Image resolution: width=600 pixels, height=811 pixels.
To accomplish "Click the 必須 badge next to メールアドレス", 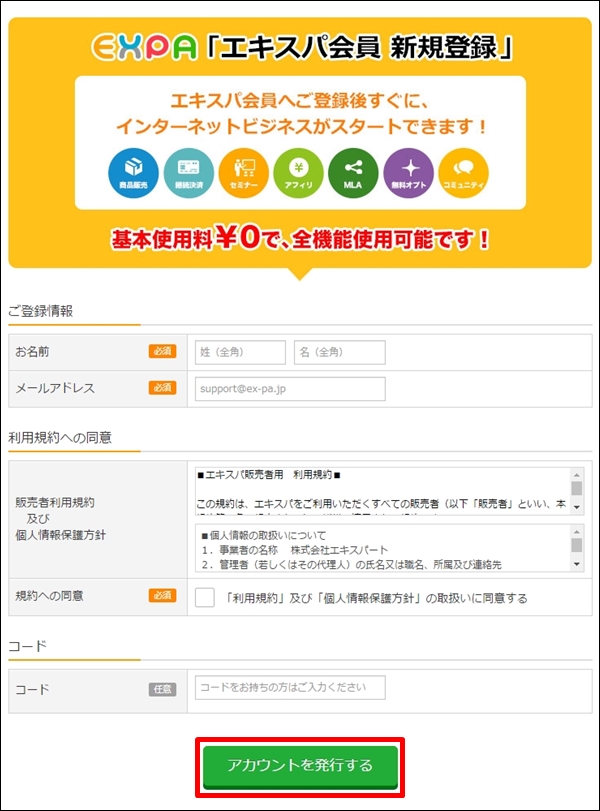I will [162, 388].
